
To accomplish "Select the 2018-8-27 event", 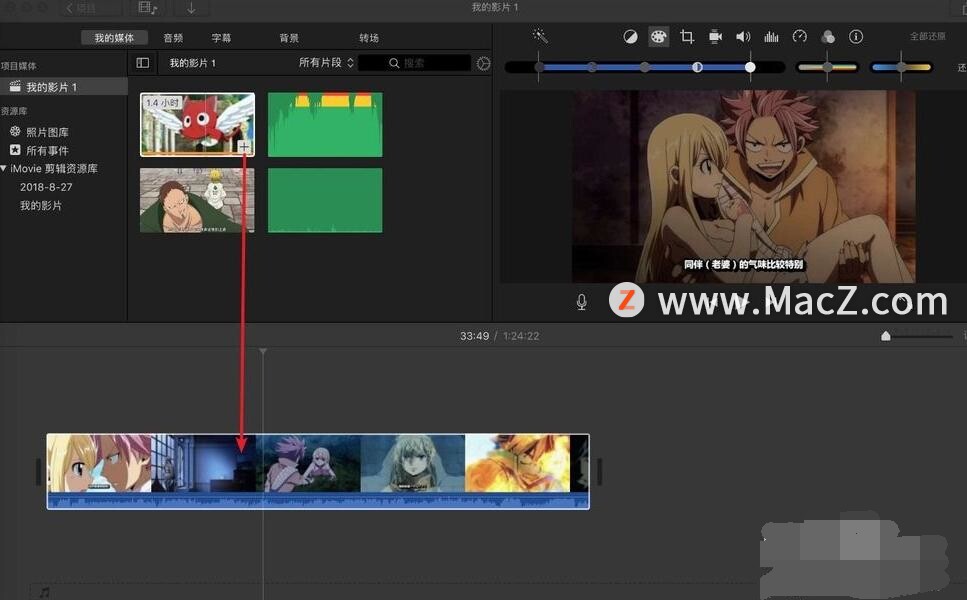I will [x=46, y=187].
